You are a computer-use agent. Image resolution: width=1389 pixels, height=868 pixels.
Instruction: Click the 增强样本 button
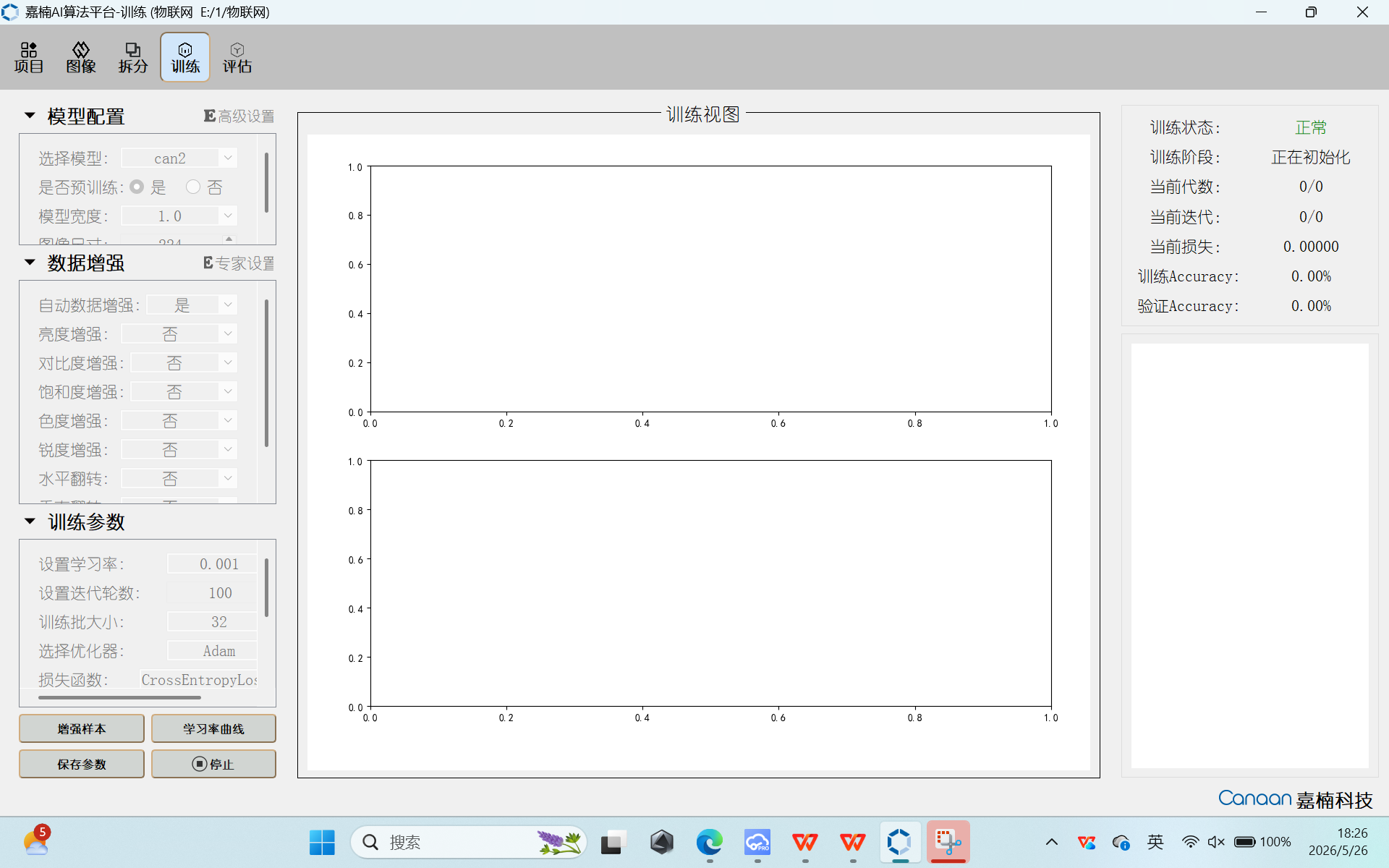(x=82, y=728)
